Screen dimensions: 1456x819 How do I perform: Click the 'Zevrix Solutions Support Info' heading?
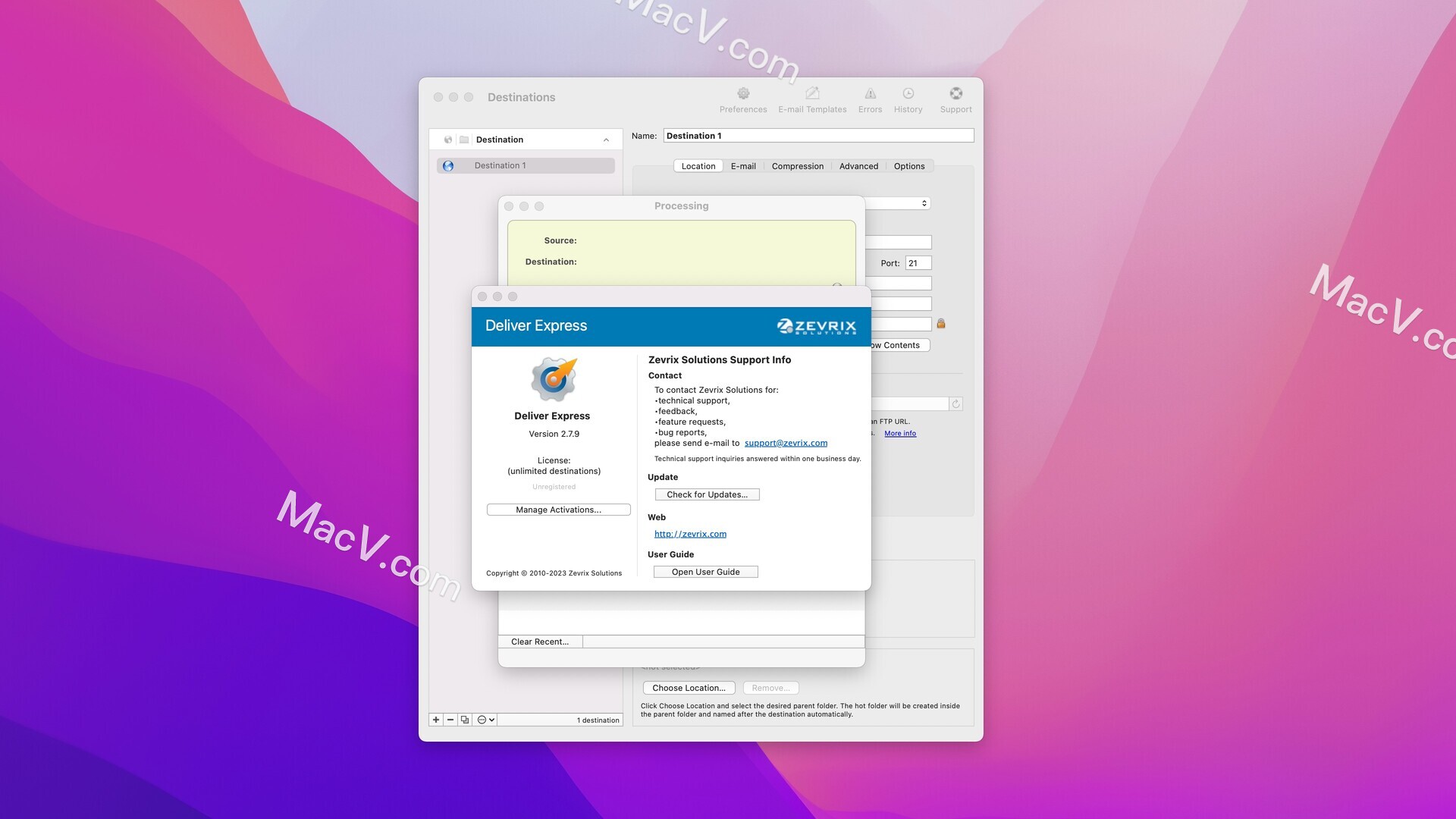pos(719,359)
